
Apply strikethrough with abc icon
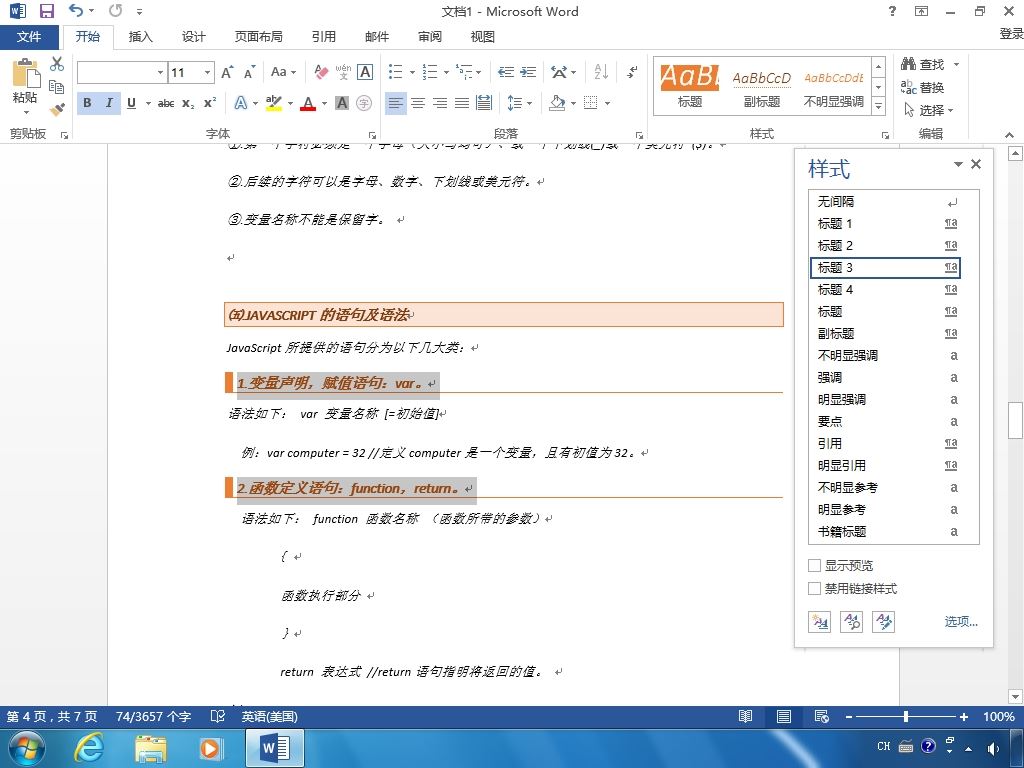166,103
